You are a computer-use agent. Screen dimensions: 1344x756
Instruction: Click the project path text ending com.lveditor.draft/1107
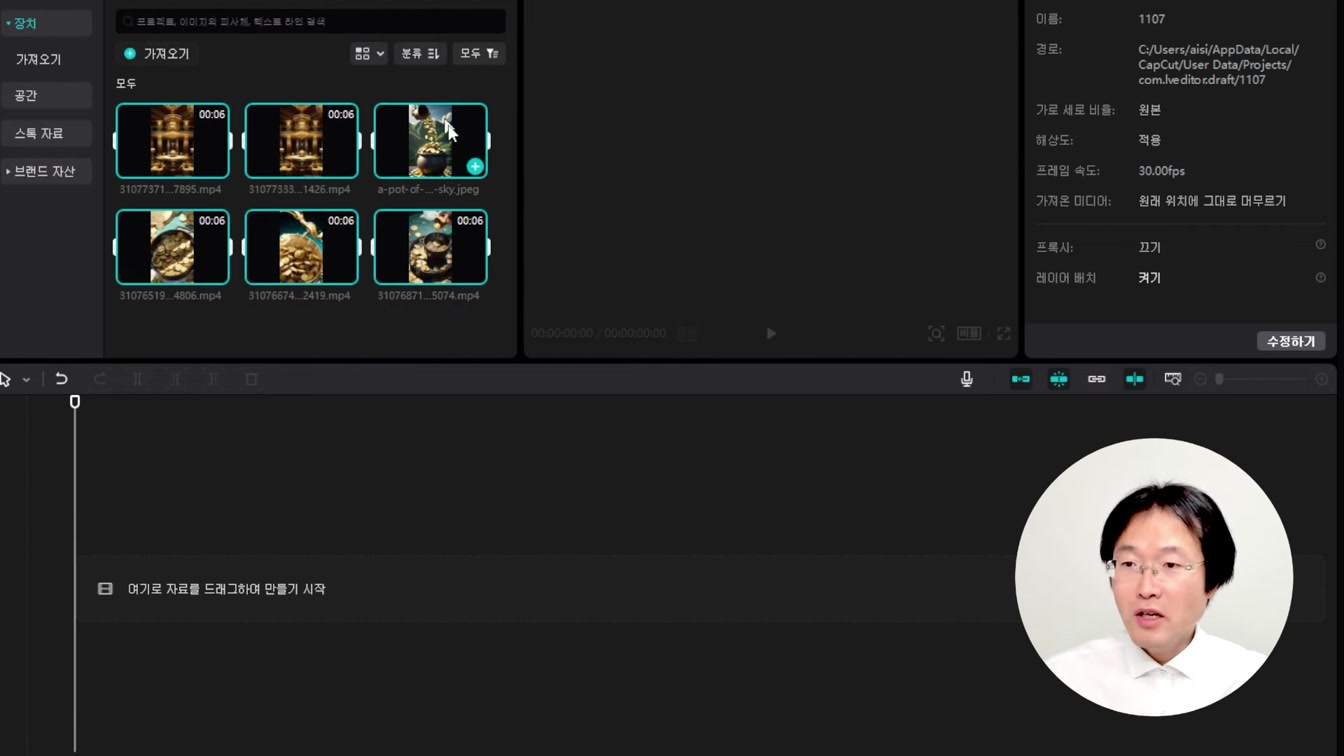coord(1218,65)
